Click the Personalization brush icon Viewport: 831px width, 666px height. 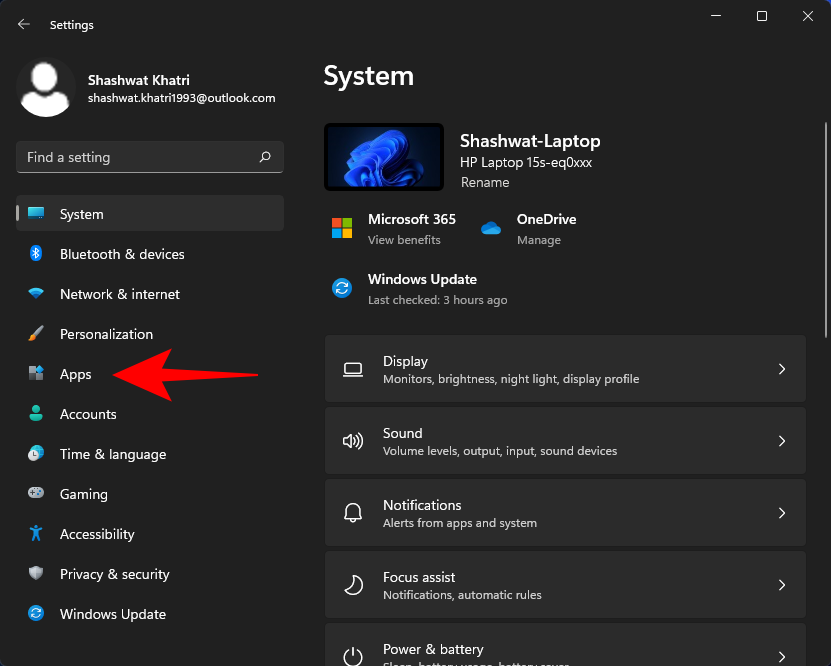click(36, 334)
